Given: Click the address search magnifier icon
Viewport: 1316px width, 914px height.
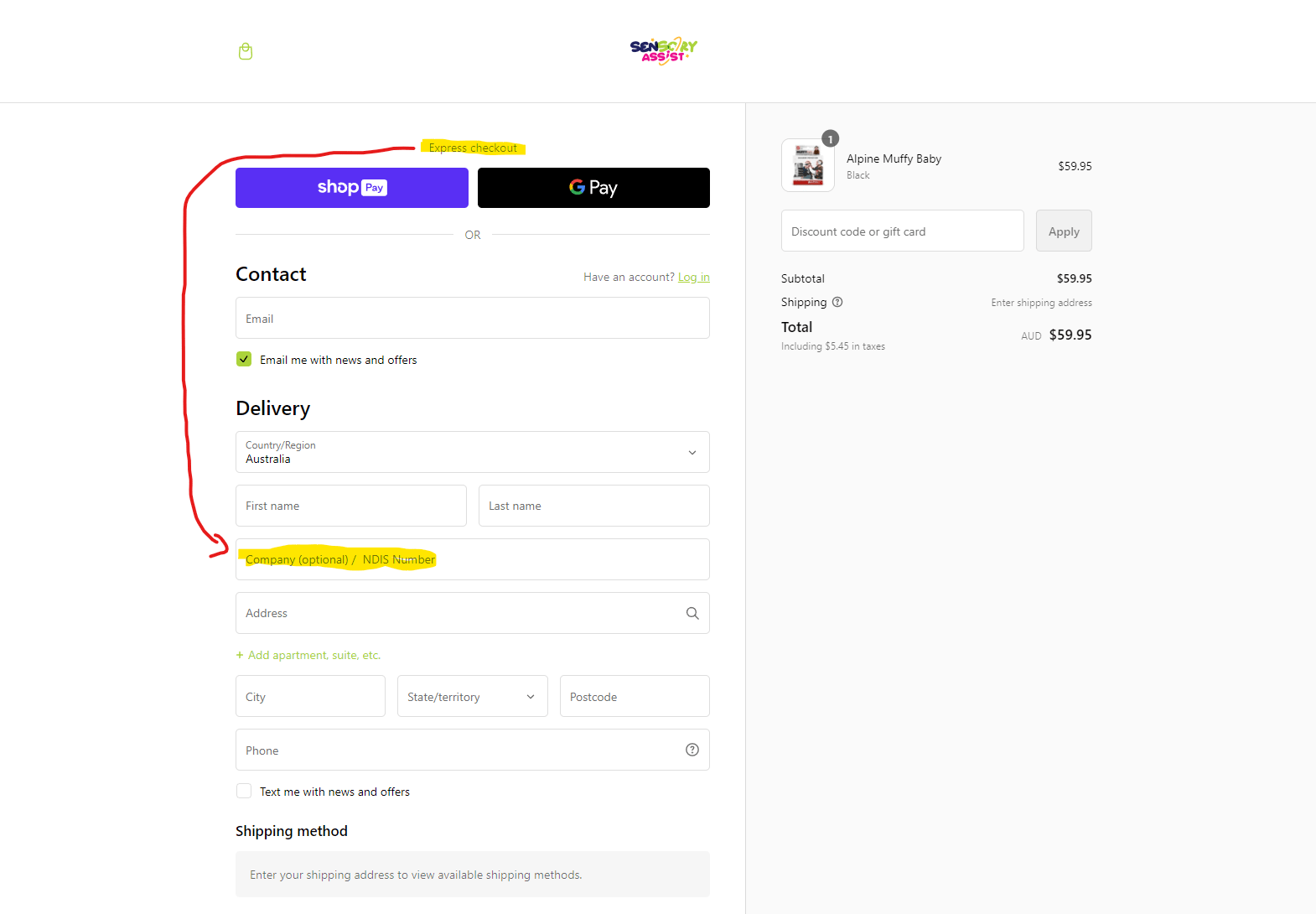Looking at the screenshot, I should (692, 613).
